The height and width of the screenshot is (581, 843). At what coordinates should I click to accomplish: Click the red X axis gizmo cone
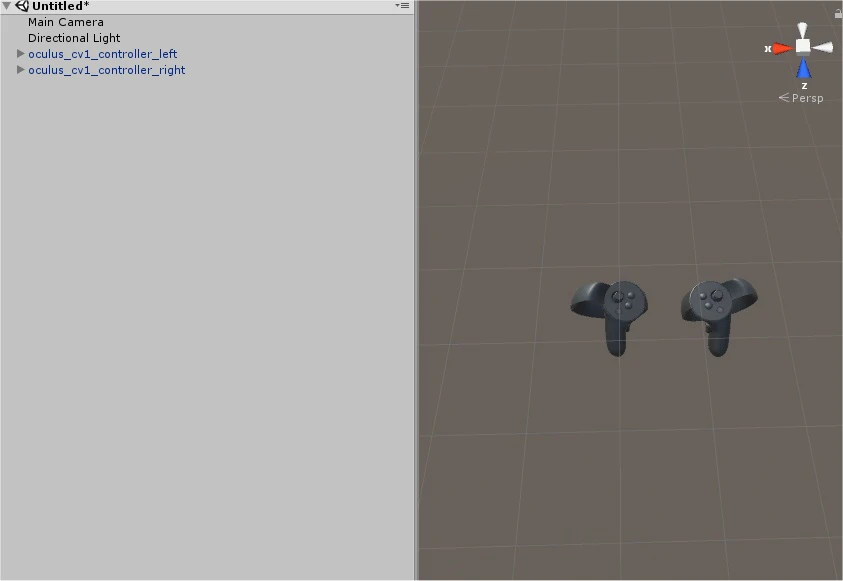click(x=783, y=48)
